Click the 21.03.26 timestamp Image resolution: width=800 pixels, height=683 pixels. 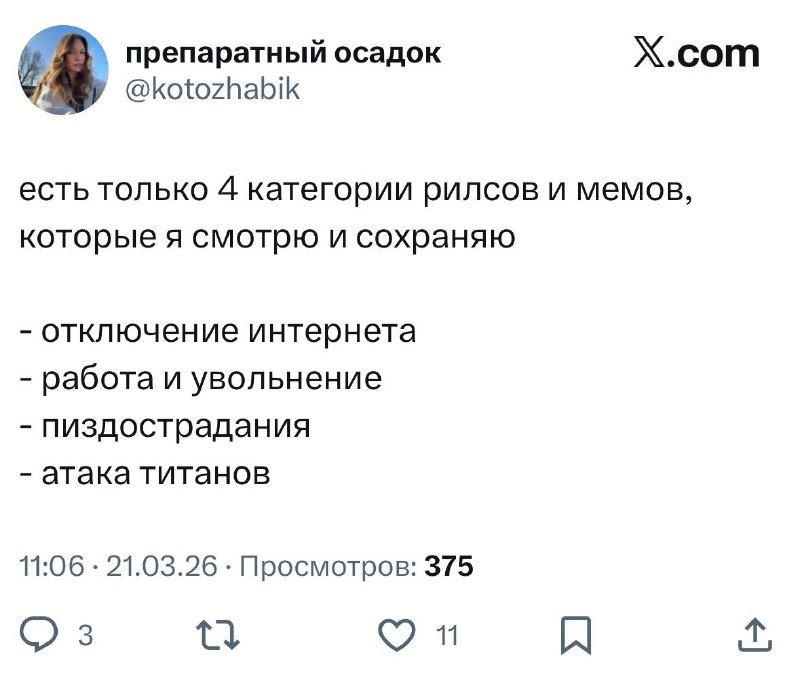(164, 568)
